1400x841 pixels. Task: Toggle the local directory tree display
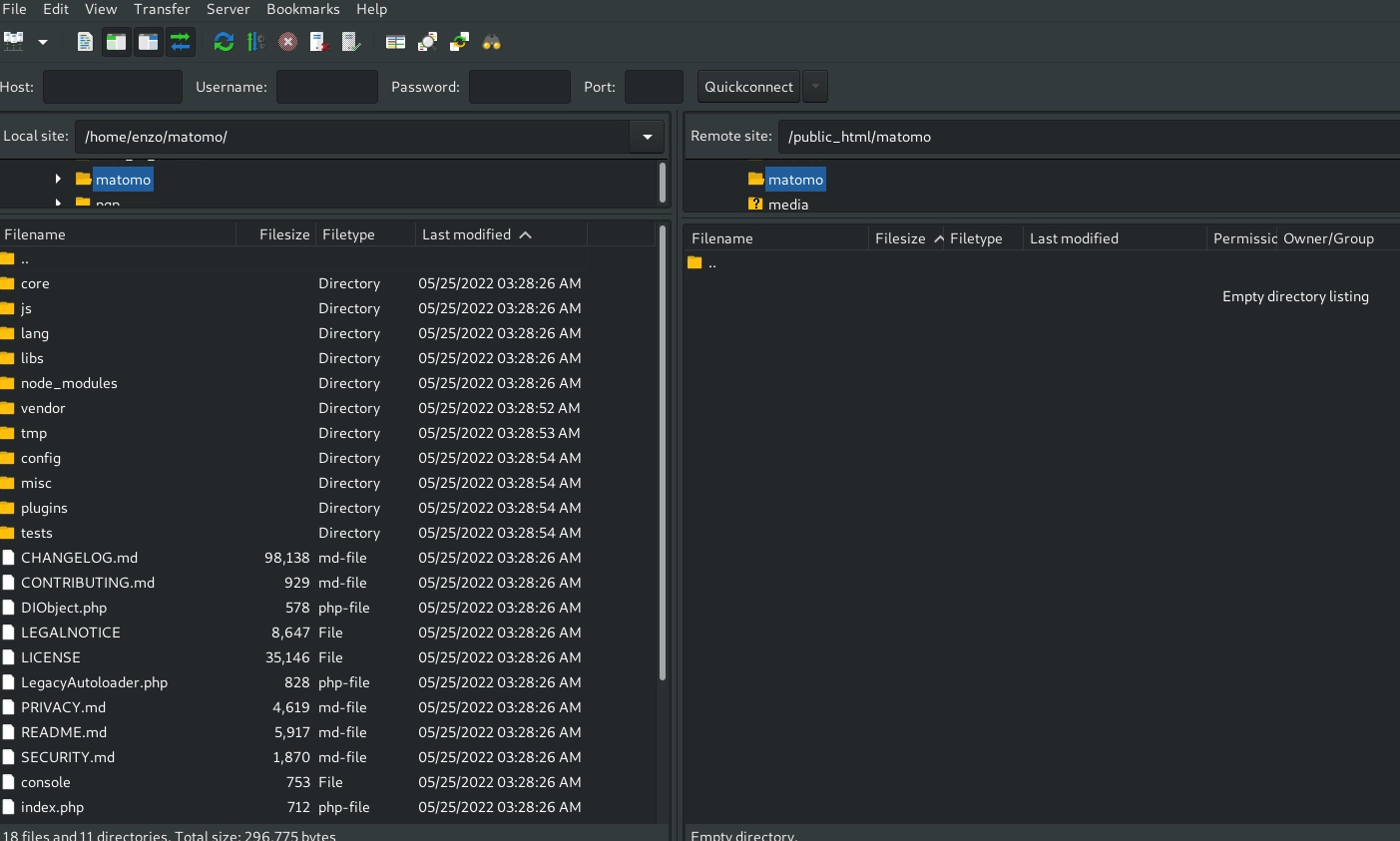[117, 42]
